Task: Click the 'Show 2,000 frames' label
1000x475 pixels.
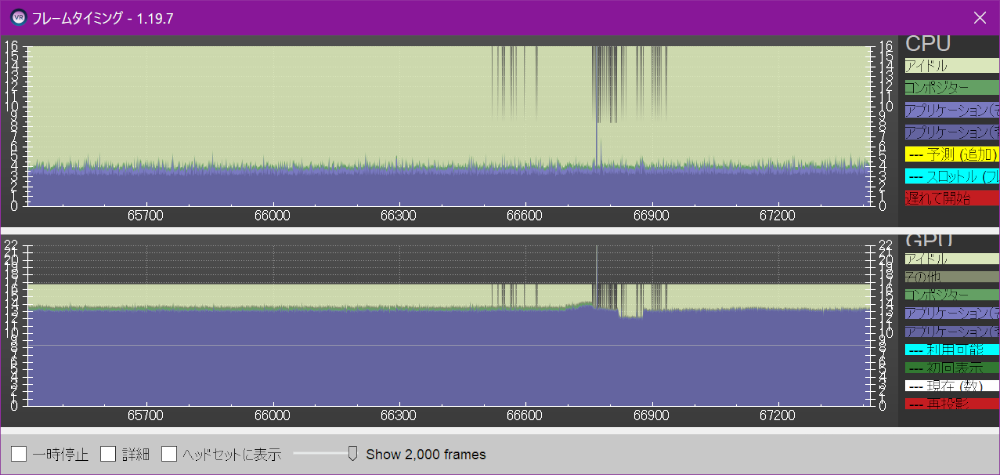Action: tap(426, 455)
